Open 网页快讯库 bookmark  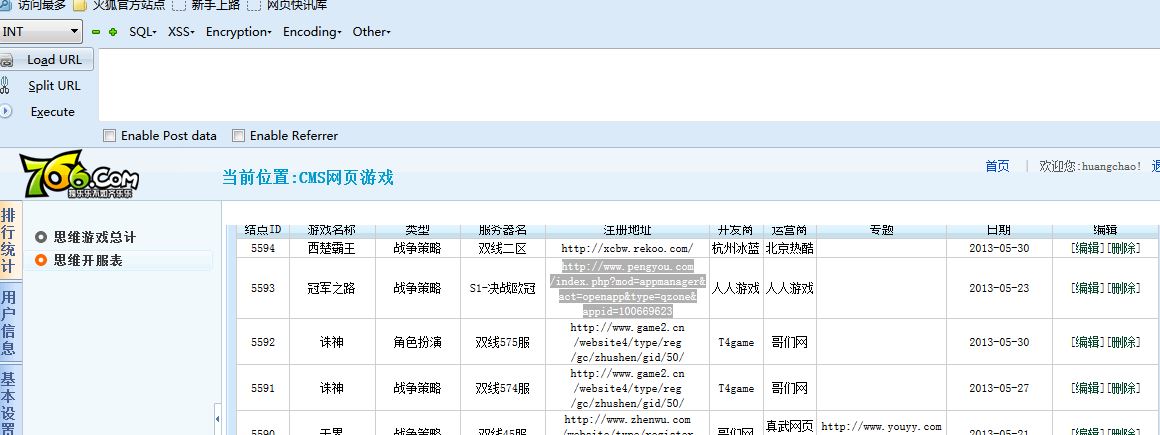pos(297,5)
